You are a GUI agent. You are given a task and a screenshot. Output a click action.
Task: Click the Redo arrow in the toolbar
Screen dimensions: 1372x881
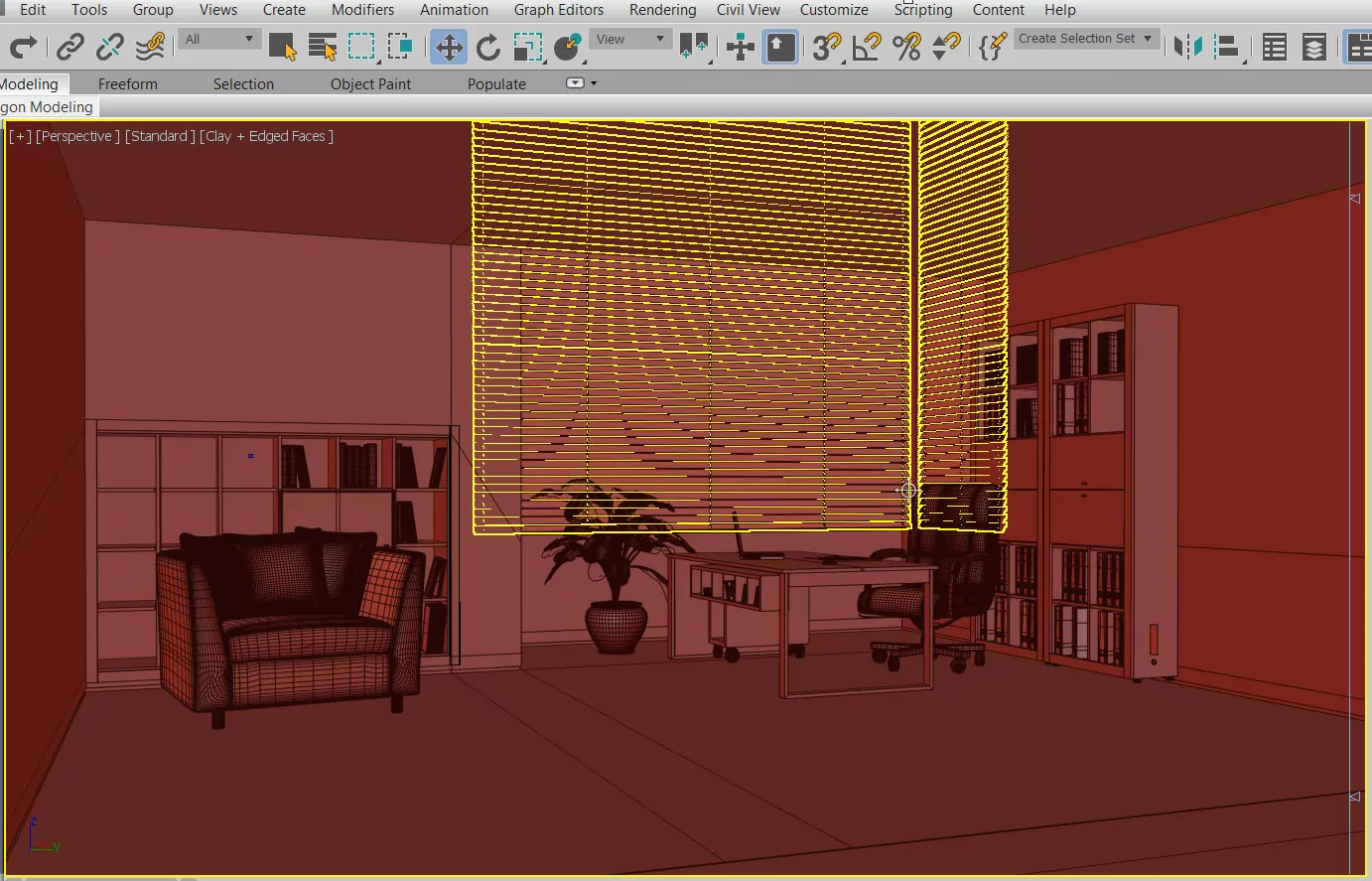tap(23, 47)
